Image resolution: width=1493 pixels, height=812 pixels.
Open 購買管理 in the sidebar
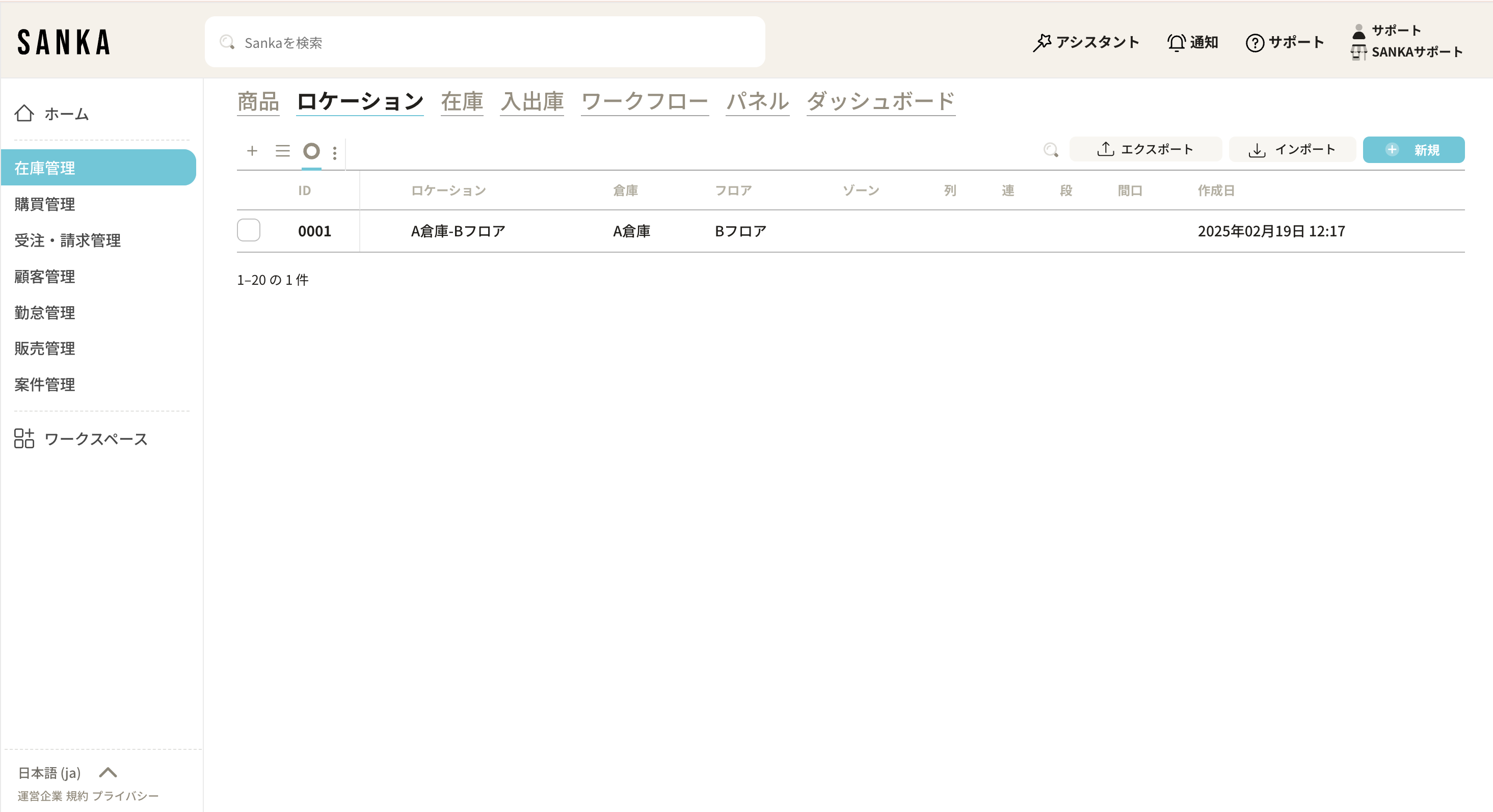point(45,204)
